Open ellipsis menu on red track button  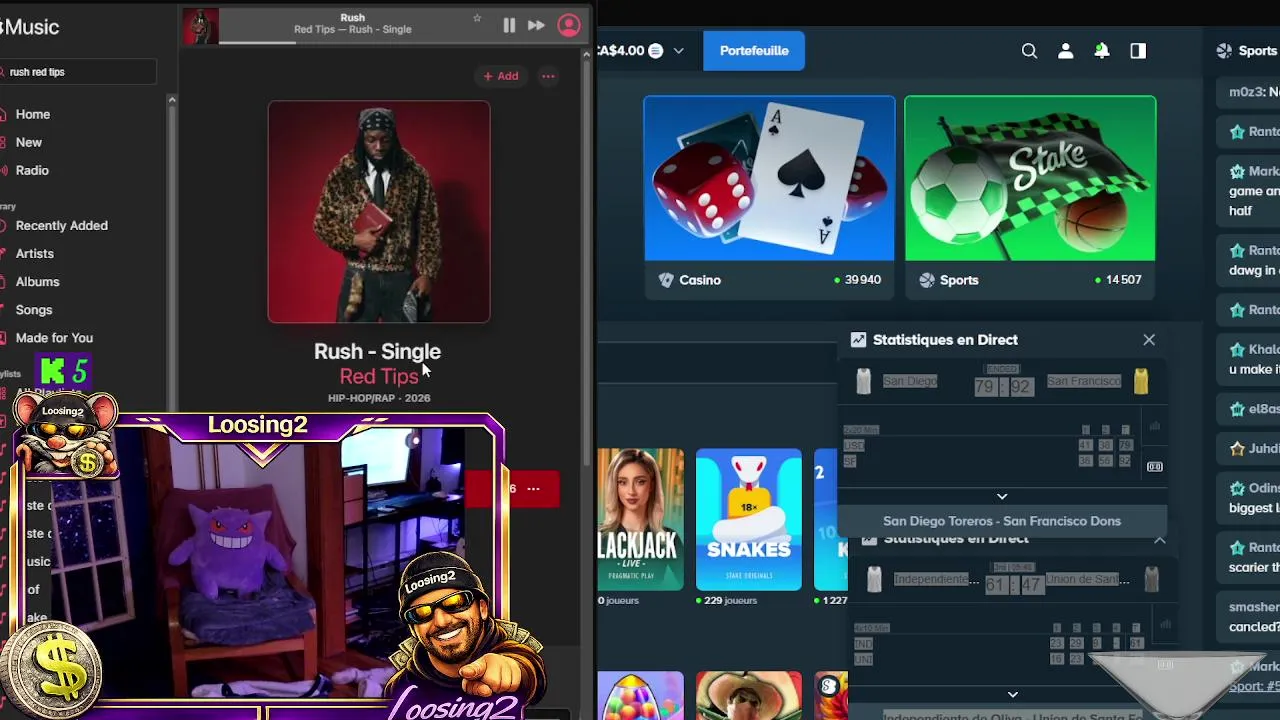tap(533, 489)
